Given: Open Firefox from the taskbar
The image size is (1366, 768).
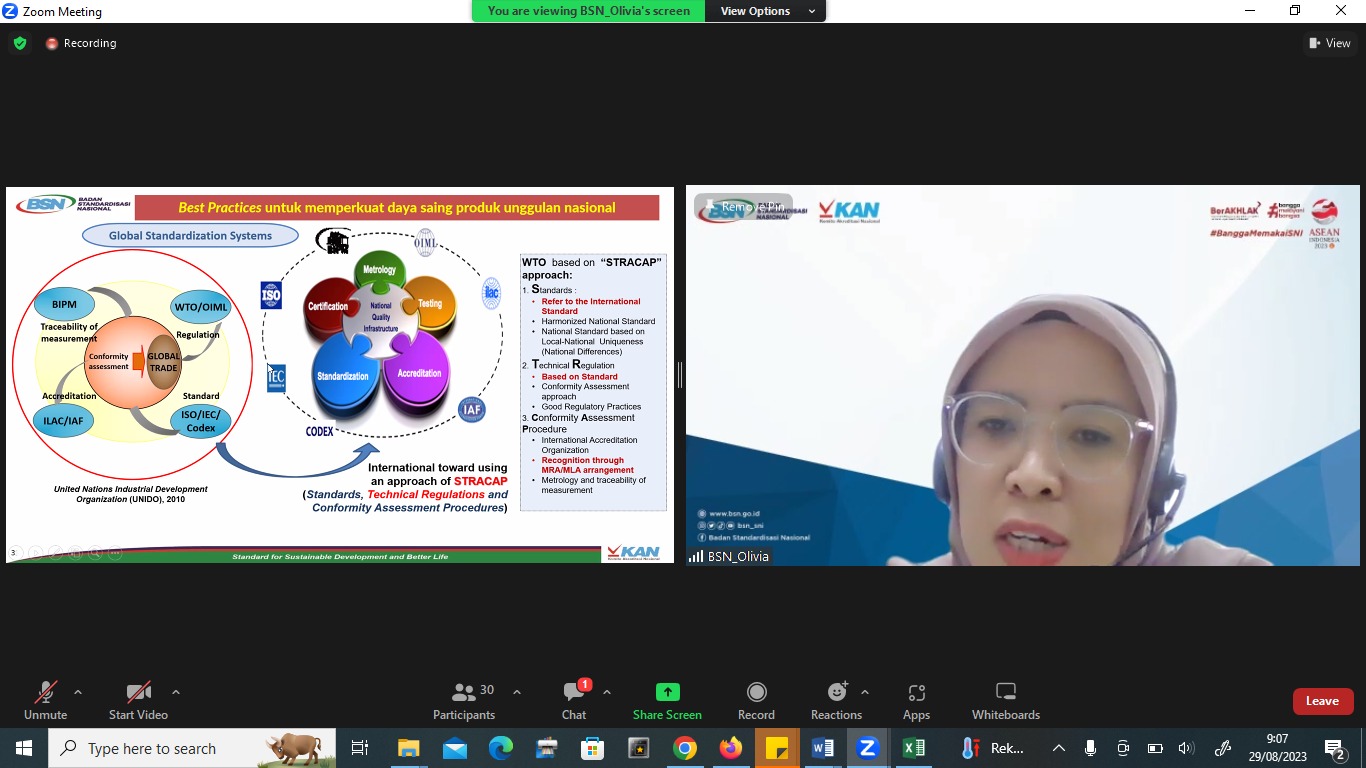Looking at the screenshot, I should (x=731, y=748).
